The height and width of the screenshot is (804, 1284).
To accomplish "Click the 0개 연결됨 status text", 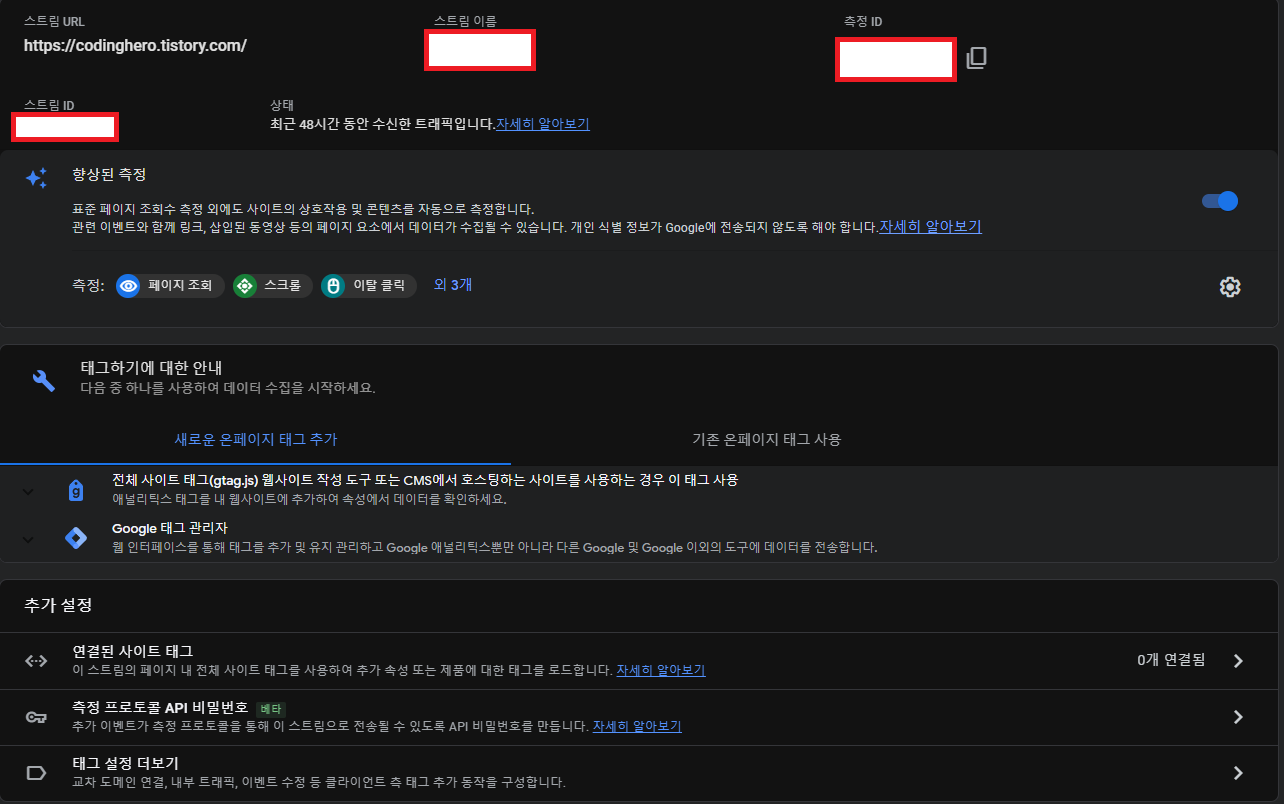I will point(1171,660).
